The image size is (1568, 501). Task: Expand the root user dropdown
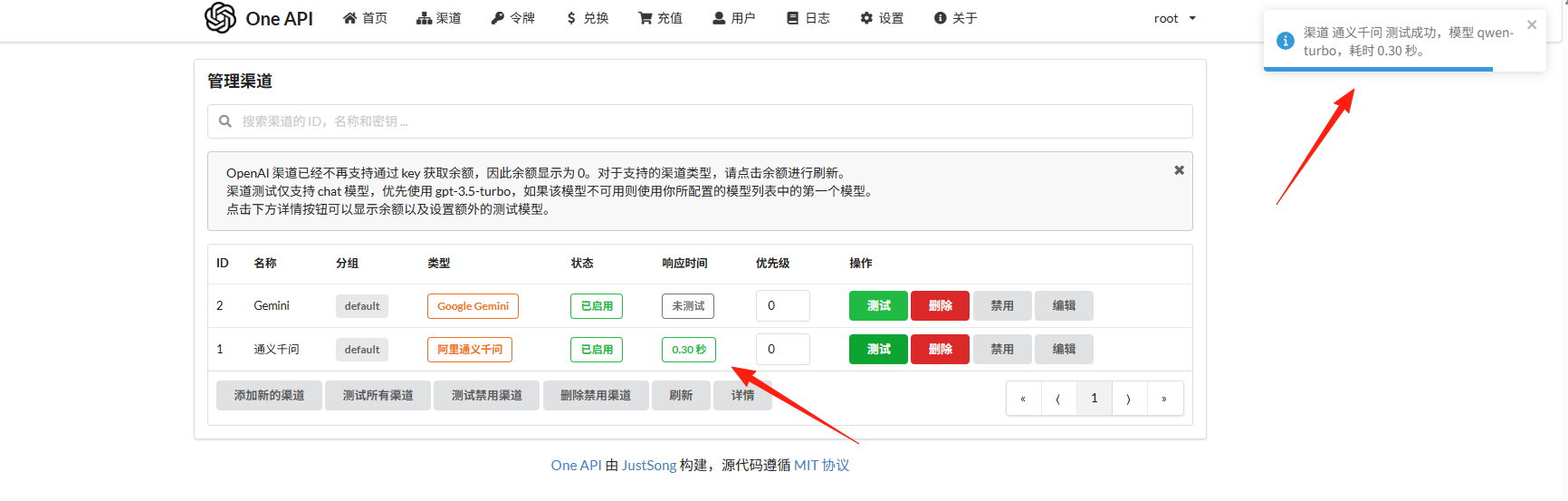pos(1175,18)
